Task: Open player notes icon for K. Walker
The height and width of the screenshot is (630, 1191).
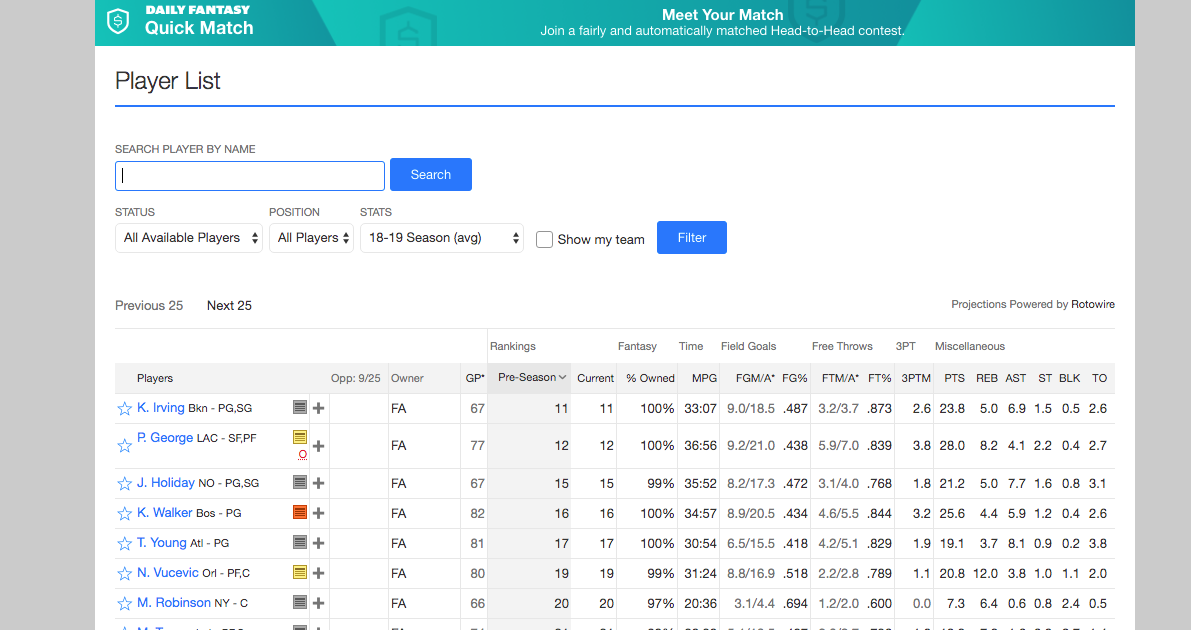Action: pos(300,513)
